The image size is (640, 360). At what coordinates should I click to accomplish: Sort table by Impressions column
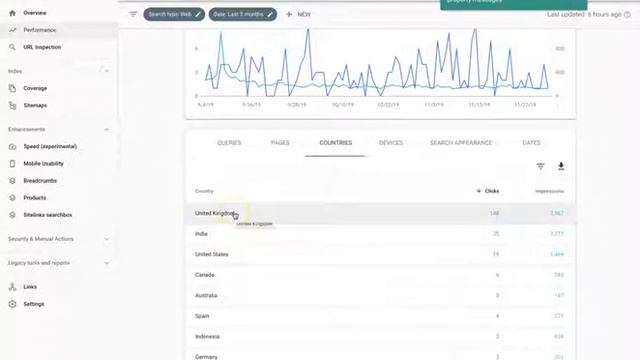(549, 191)
